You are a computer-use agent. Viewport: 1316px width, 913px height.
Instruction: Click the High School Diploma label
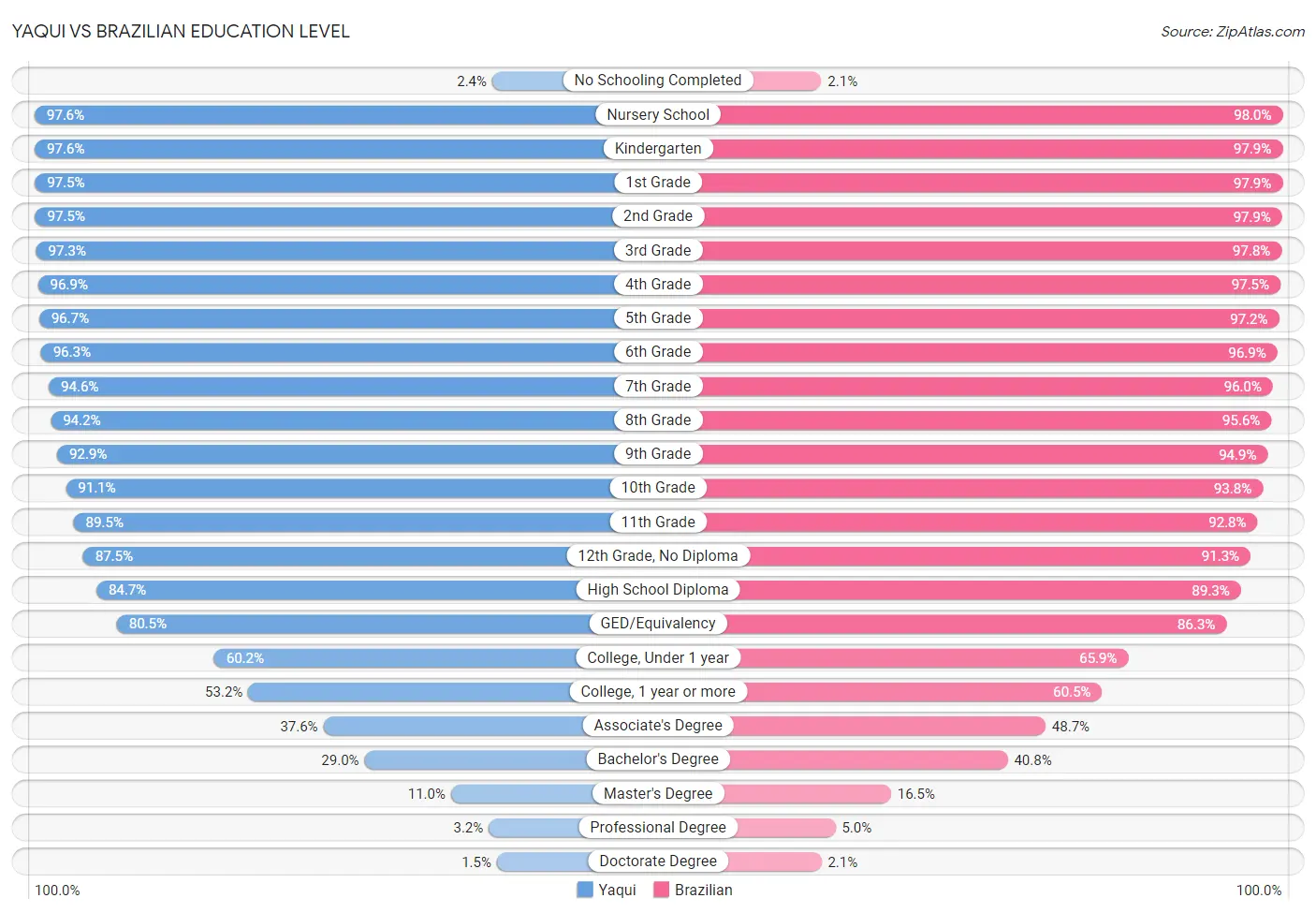tap(658, 590)
